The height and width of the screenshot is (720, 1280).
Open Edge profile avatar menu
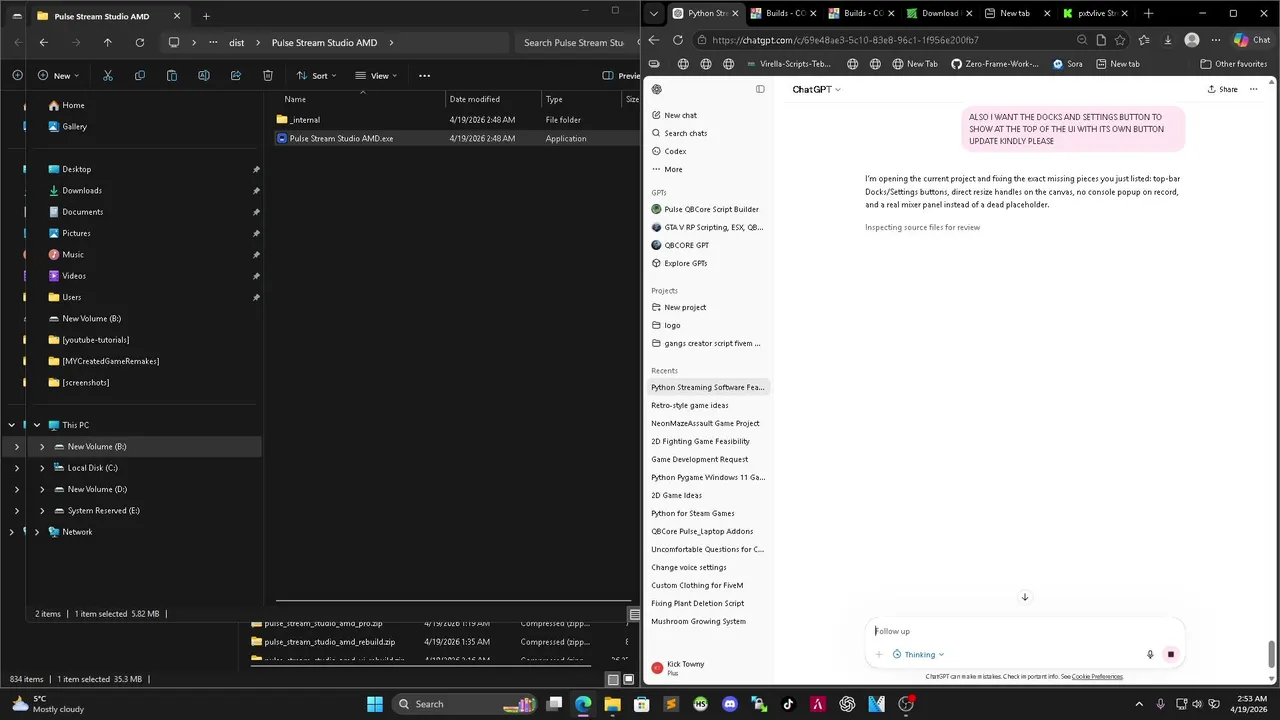1192,40
